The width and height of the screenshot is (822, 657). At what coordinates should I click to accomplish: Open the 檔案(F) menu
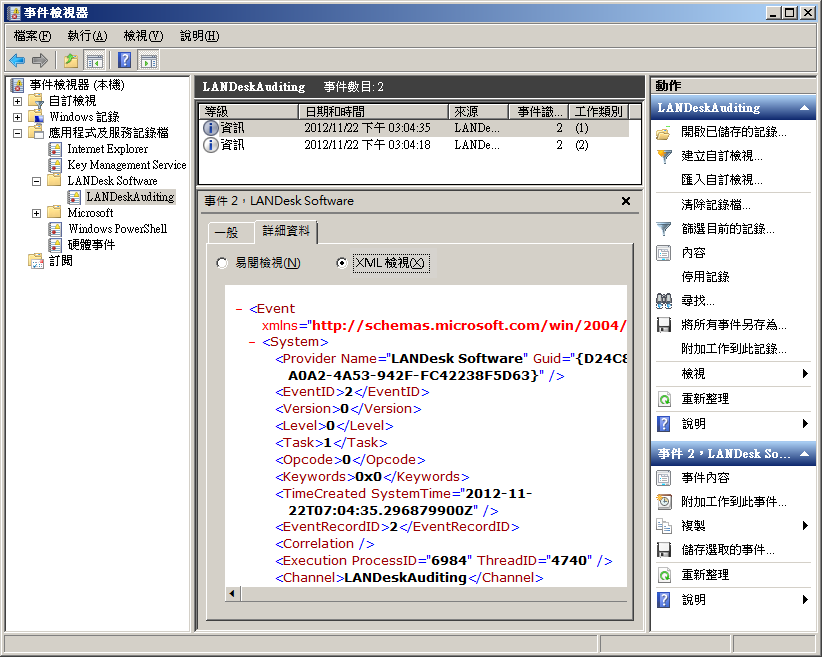pos(32,36)
